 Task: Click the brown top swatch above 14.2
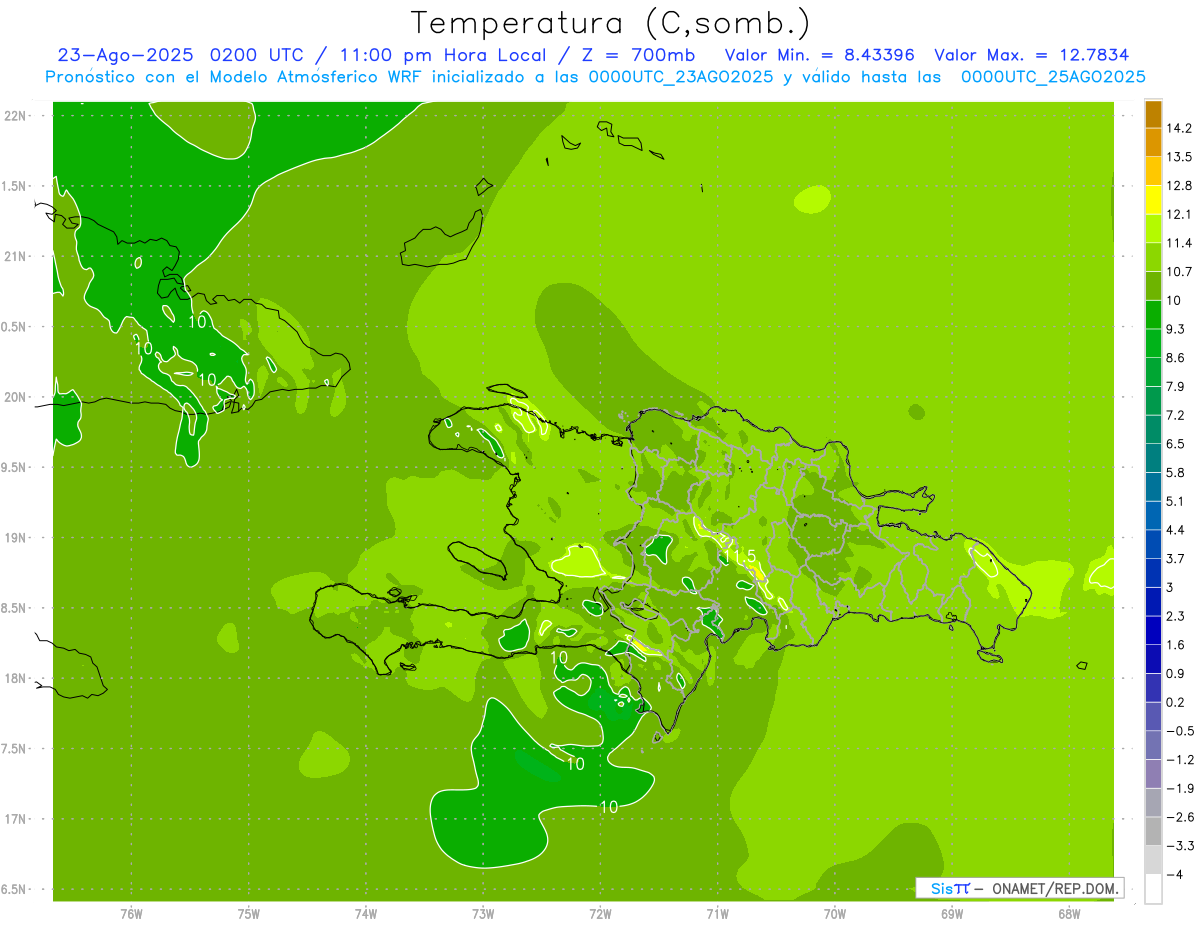(x=1153, y=114)
